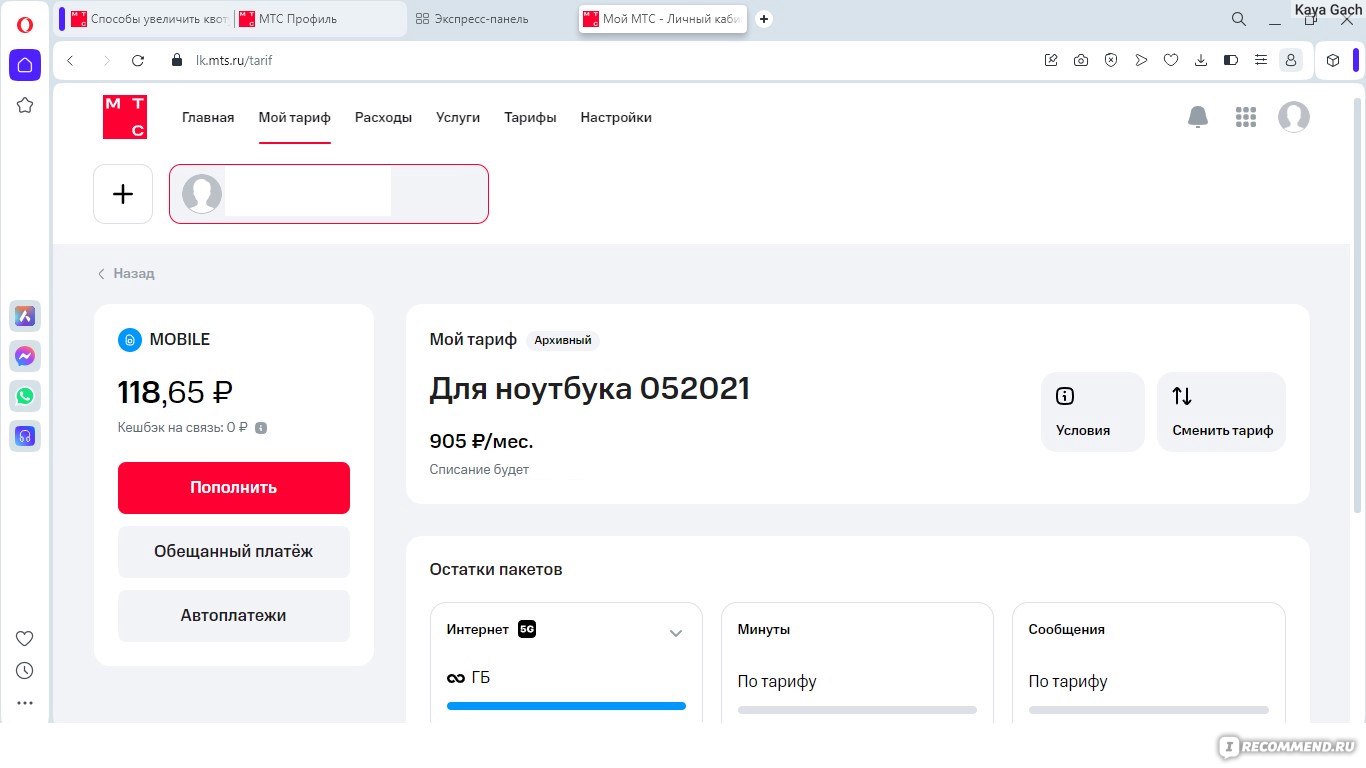Viewport: 1366px width, 768px height.
Task: Go back with browser back arrow
Action: pyautogui.click(x=70, y=61)
